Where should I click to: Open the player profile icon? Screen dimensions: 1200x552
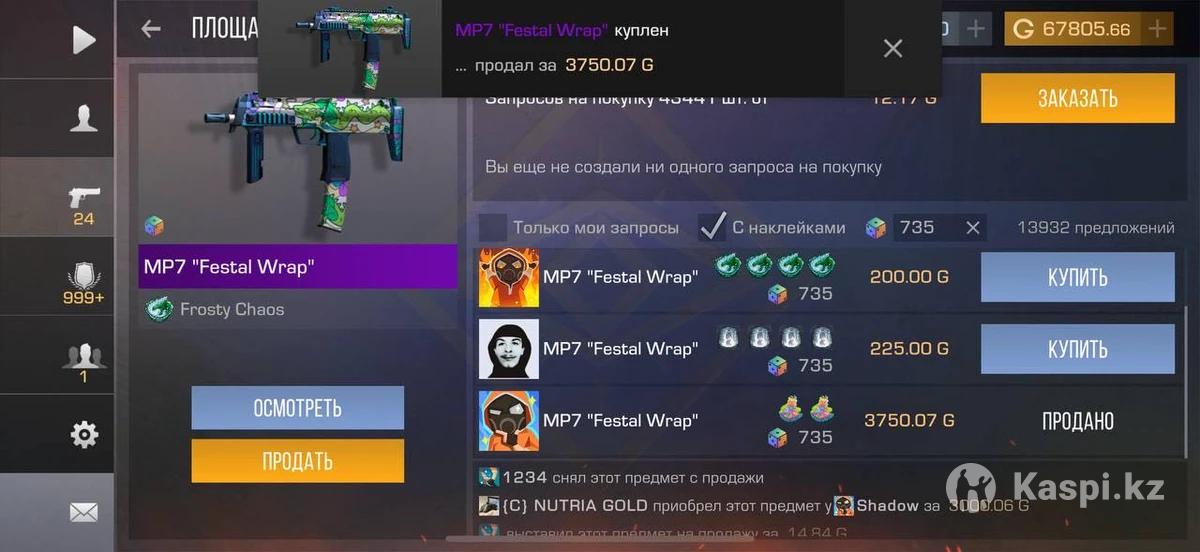(x=84, y=118)
